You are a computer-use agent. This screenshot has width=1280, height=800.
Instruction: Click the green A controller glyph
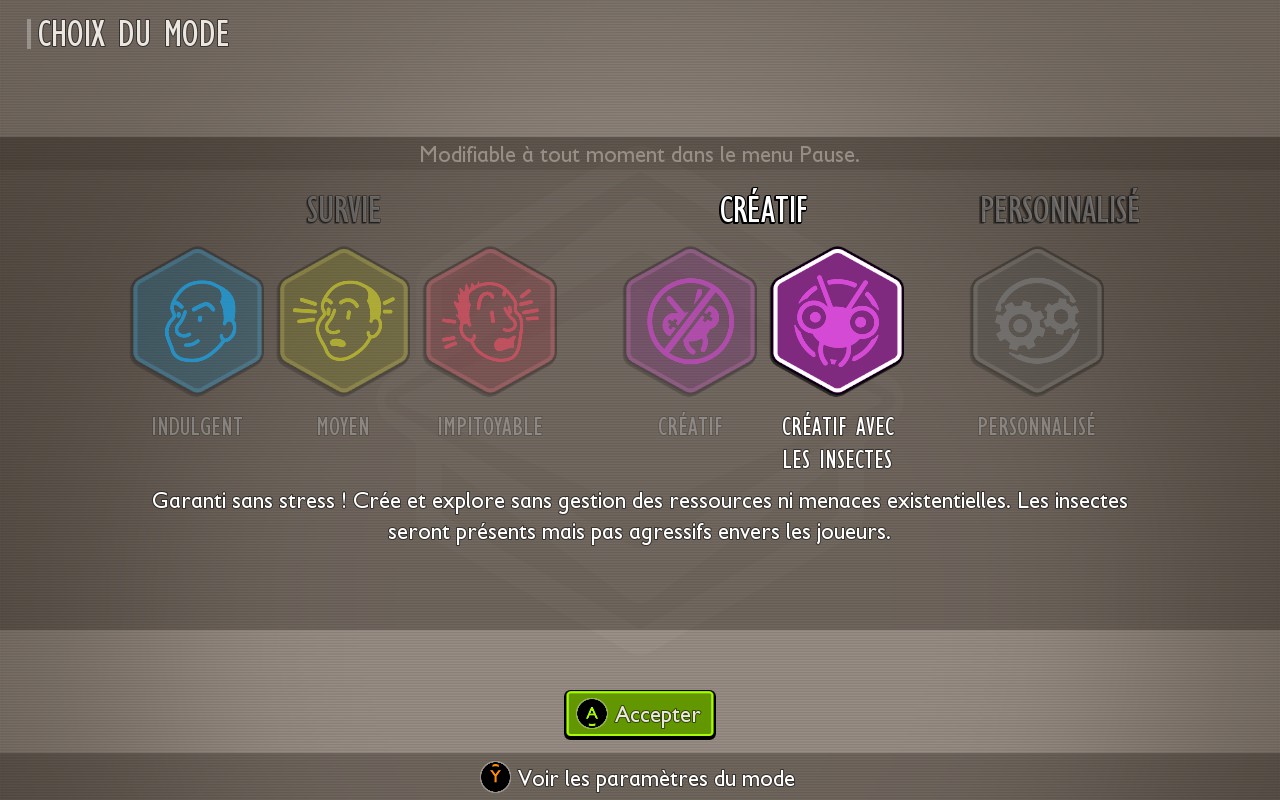tap(592, 714)
